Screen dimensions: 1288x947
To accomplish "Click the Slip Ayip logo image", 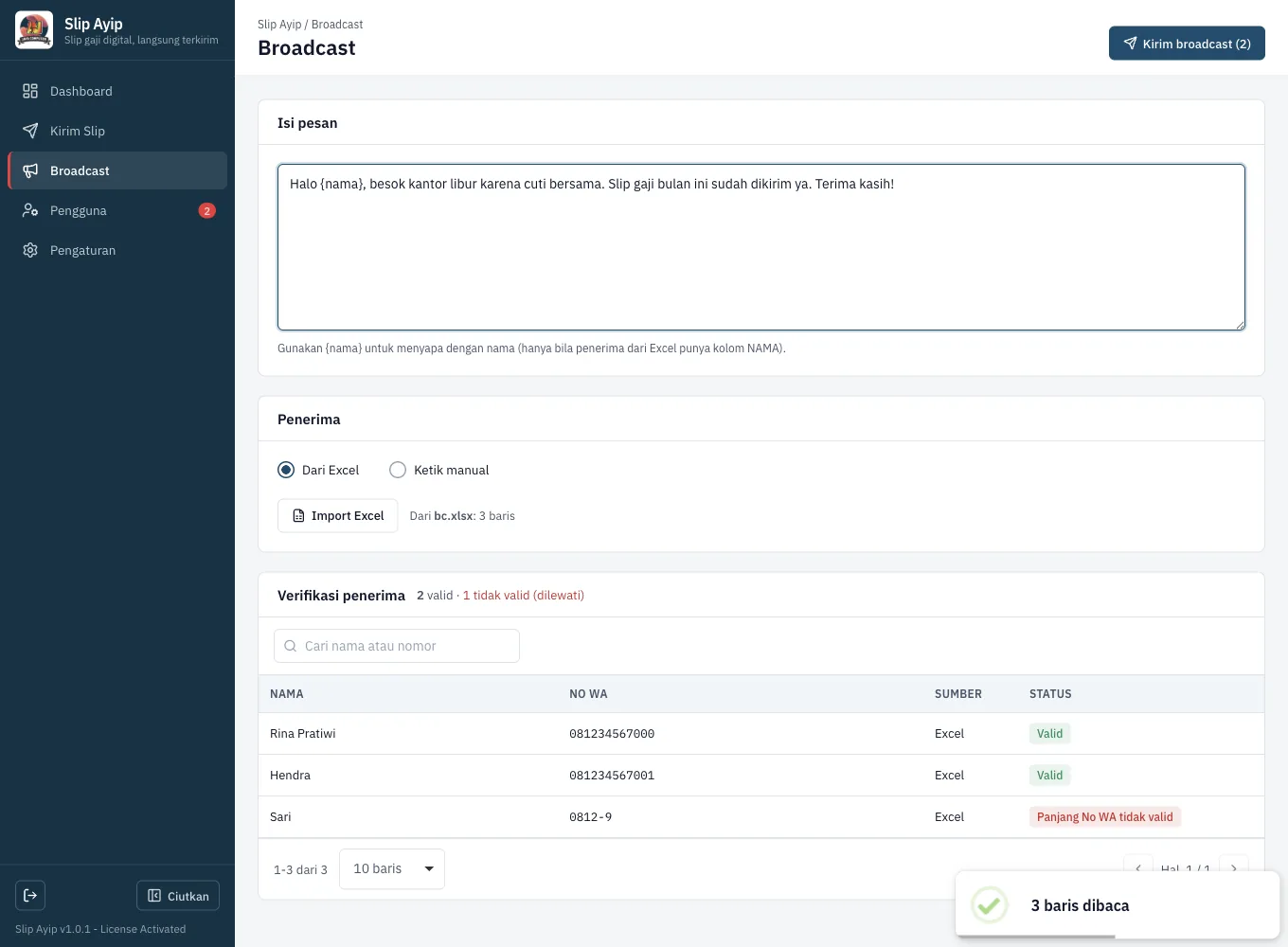I will pyautogui.click(x=34, y=30).
